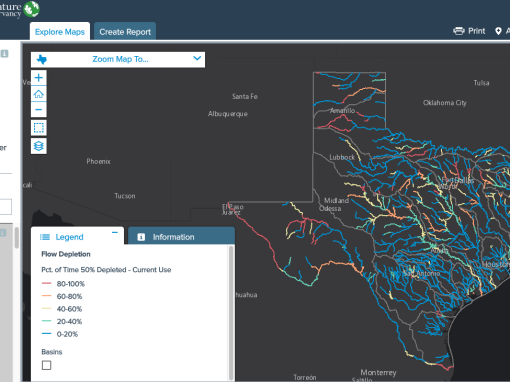Click the home extent map button
The height and width of the screenshot is (382, 510).
[x=39, y=94]
